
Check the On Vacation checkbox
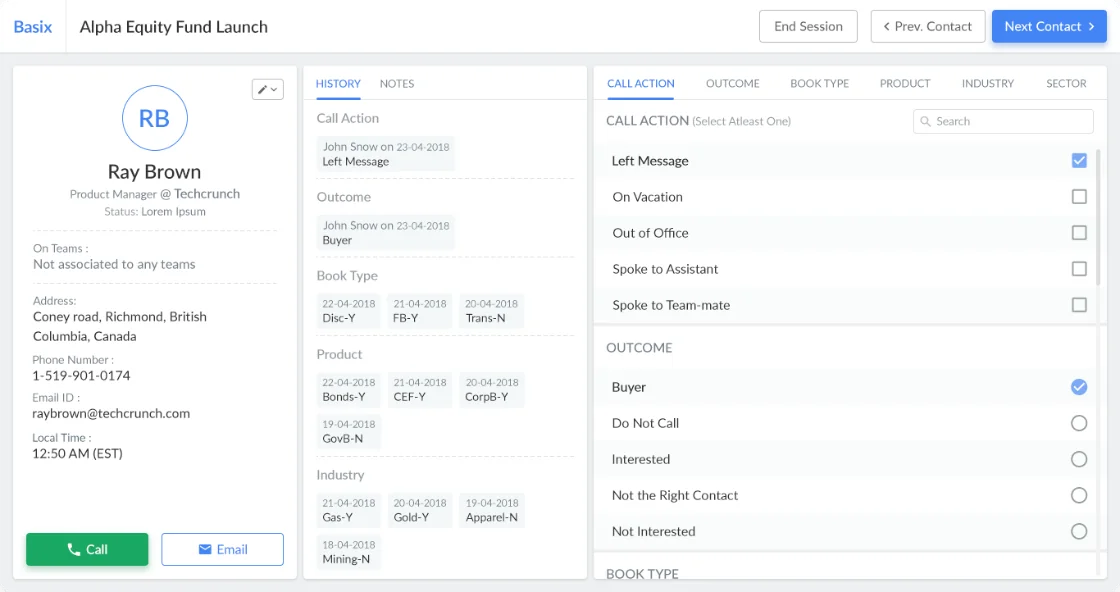(1079, 196)
